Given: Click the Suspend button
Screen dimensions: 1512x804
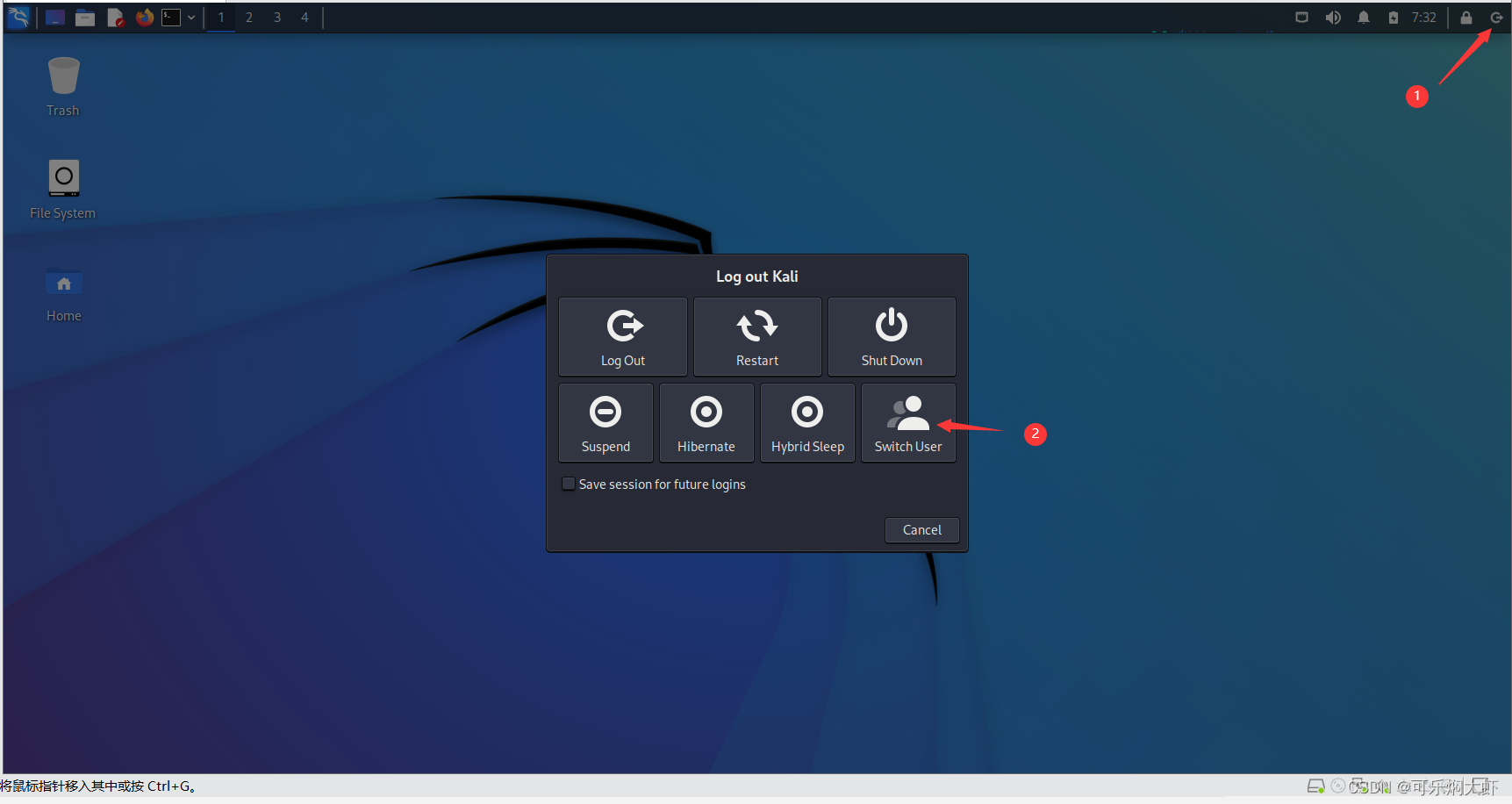Looking at the screenshot, I should tap(606, 423).
